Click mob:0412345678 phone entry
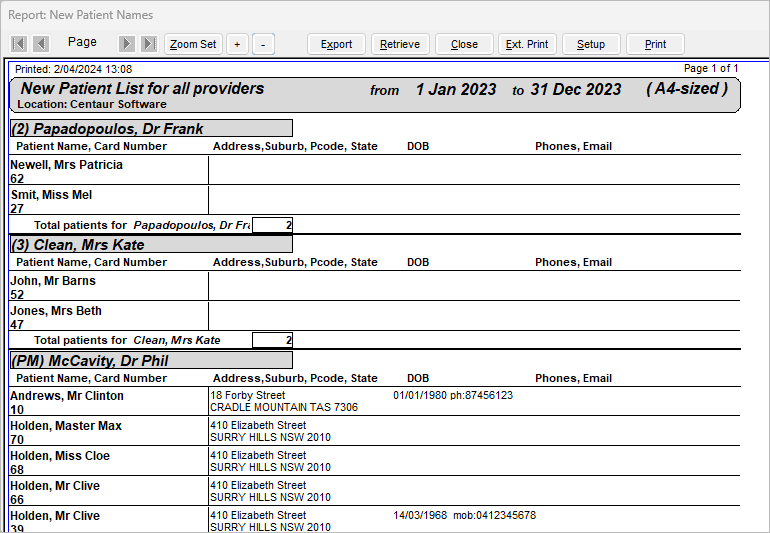 [495, 515]
